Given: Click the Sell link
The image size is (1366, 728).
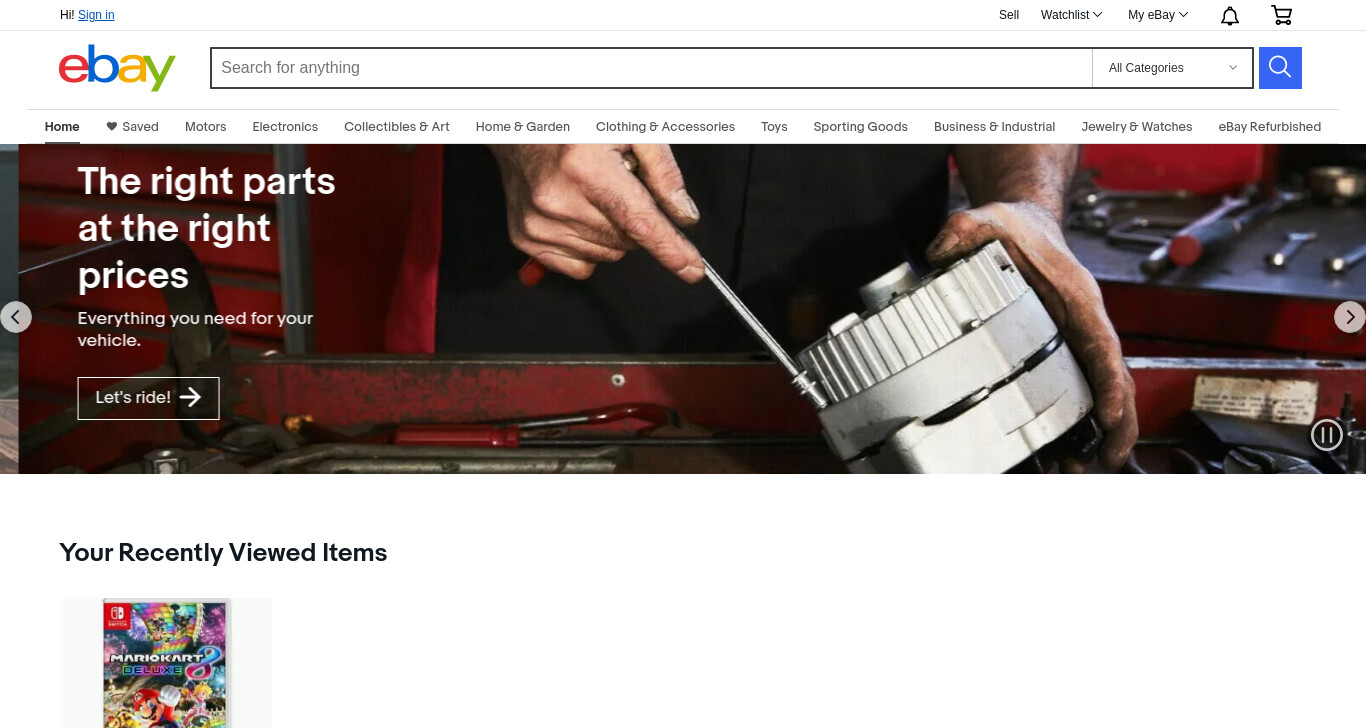Looking at the screenshot, I should click(x=1009, y=15).
